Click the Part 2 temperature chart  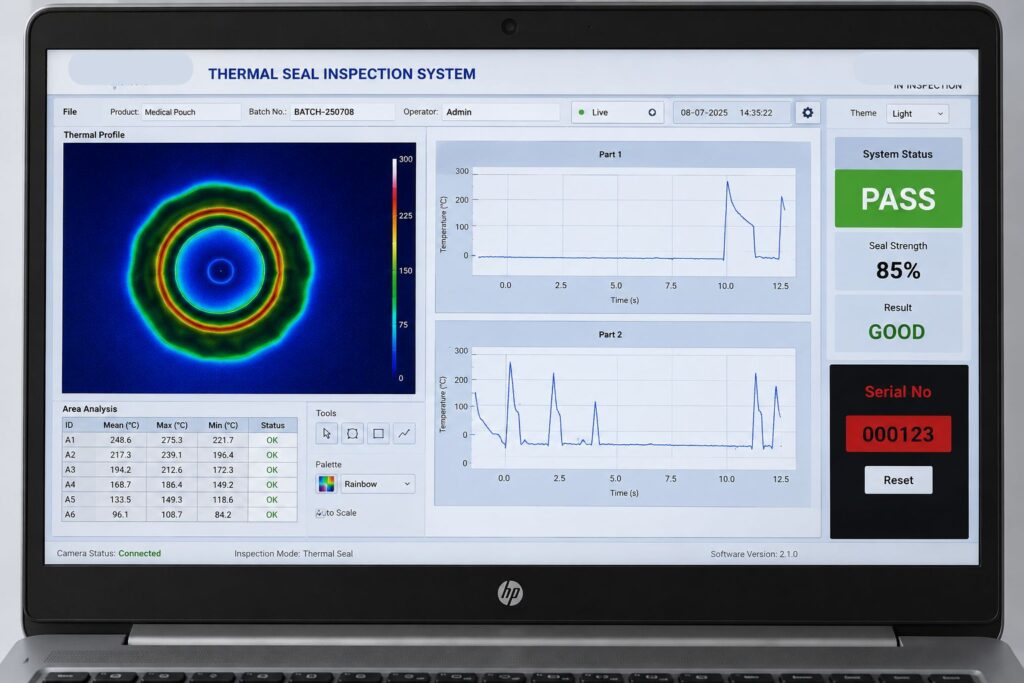(x=623, y=413)
